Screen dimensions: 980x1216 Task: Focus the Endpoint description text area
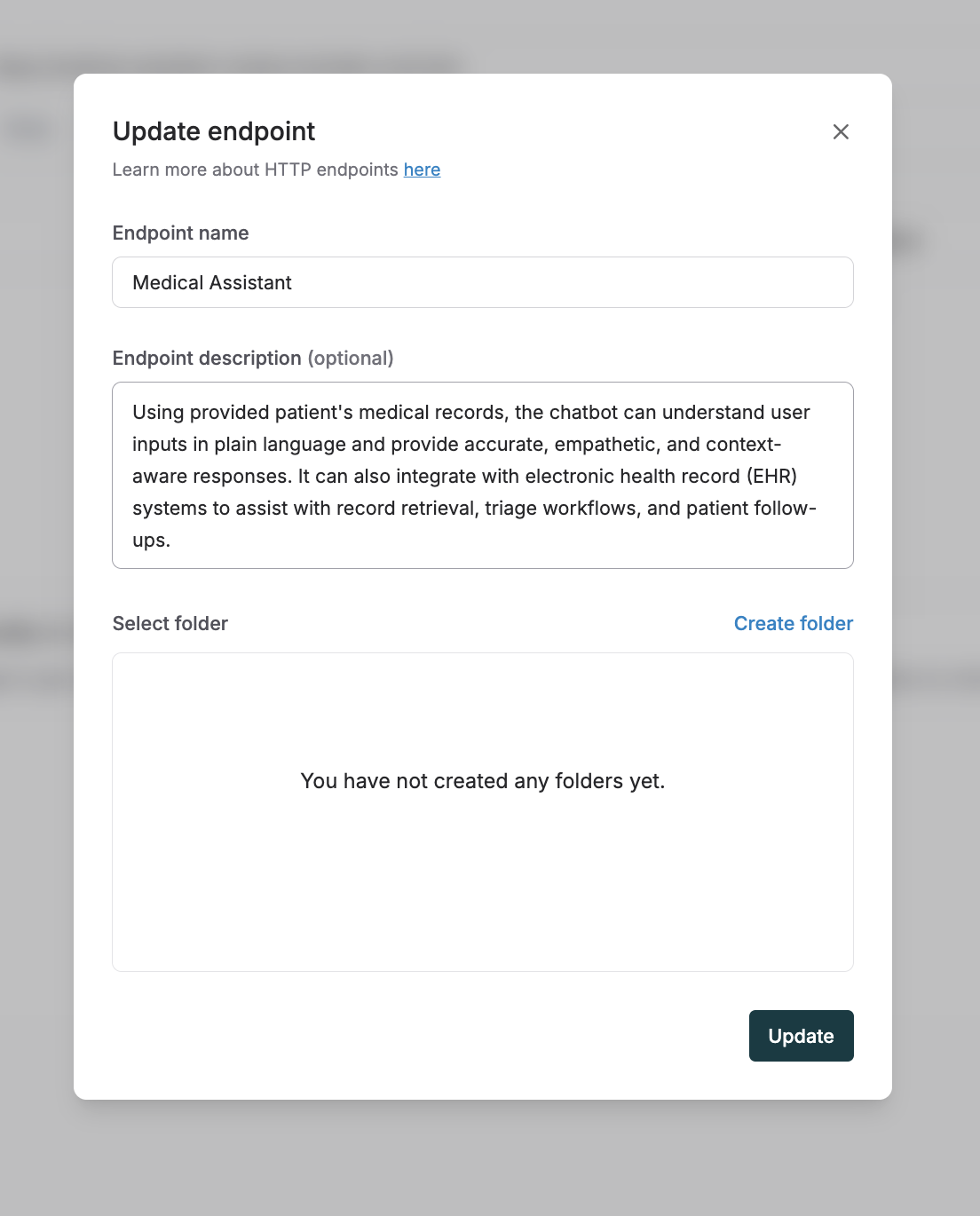click(x=483, y=476)
